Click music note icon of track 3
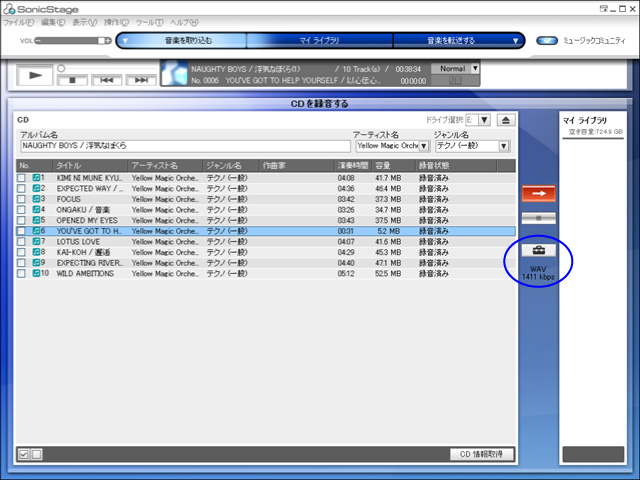This screenshot has width=640, height=480. pyautogui.click(x=36, y=199)
